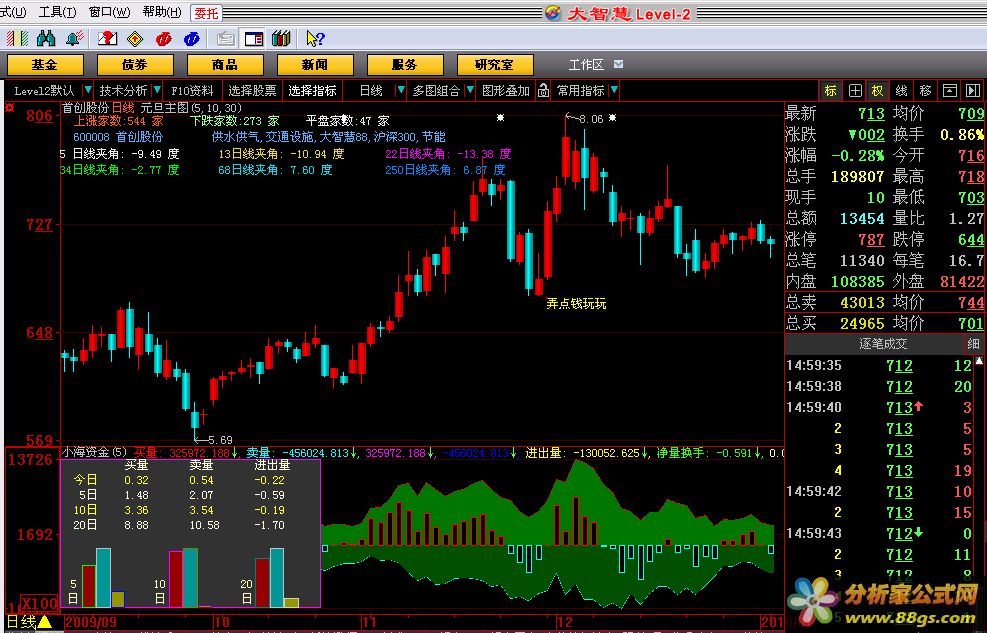The width and height of the screenshot is (987, 633).
Task: Click the context help cursor icon
Action: 315,39
